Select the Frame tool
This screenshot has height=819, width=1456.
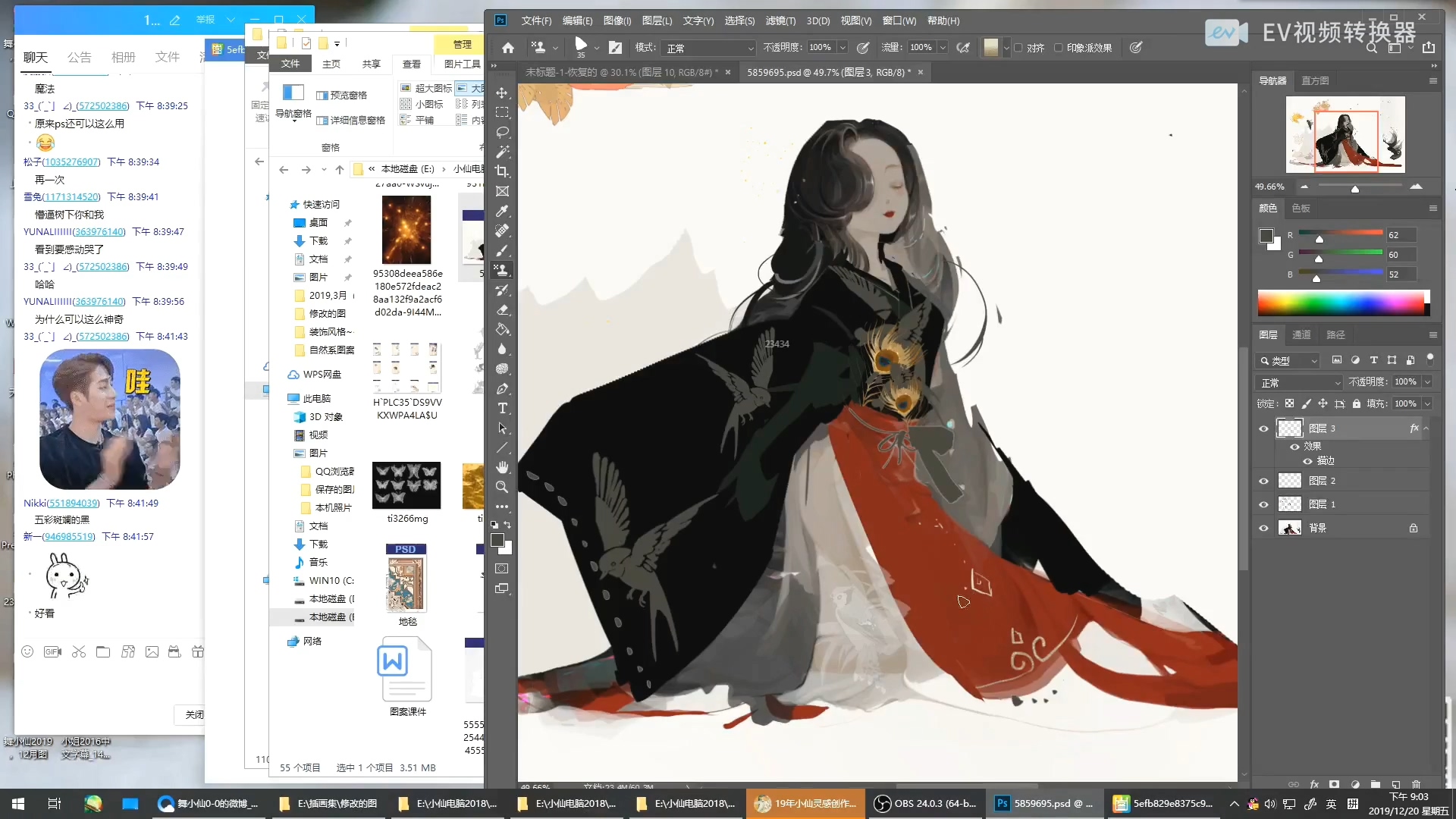pyautogui.click(x=502, y=191)
